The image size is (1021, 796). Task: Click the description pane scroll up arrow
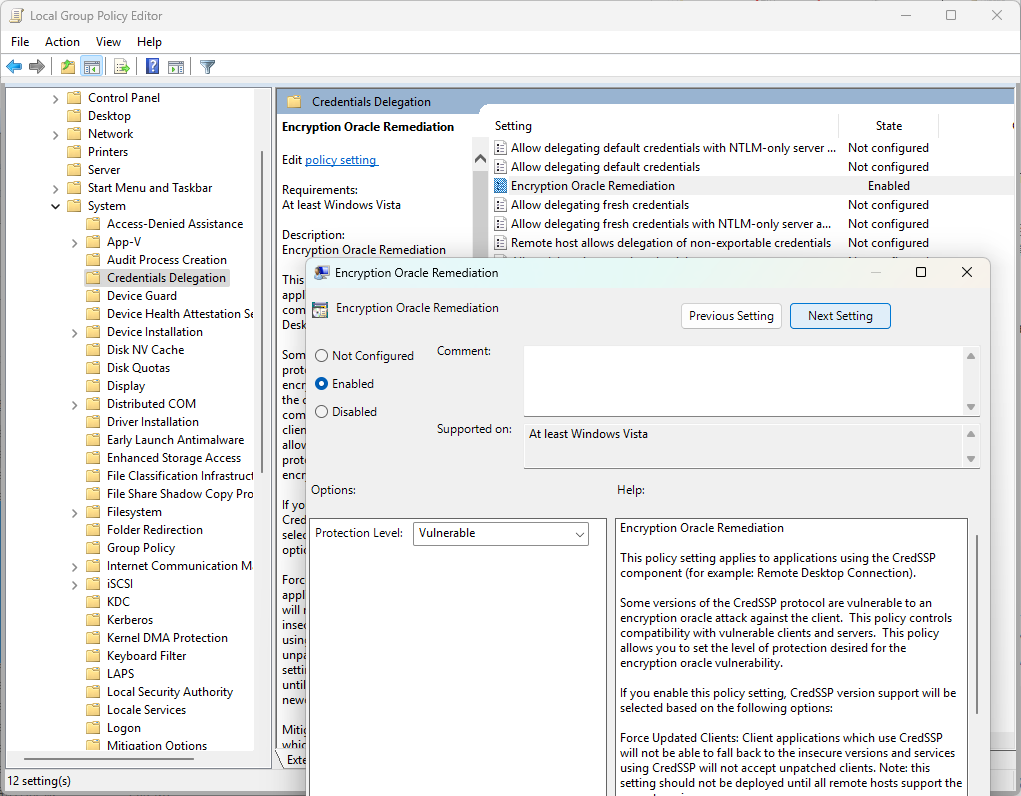481,159
